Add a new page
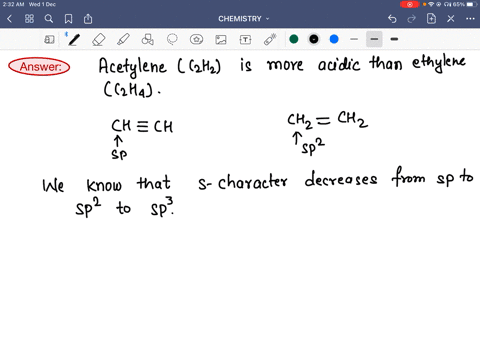The width and height of the screenshot is (480, 360). (431, 19)
